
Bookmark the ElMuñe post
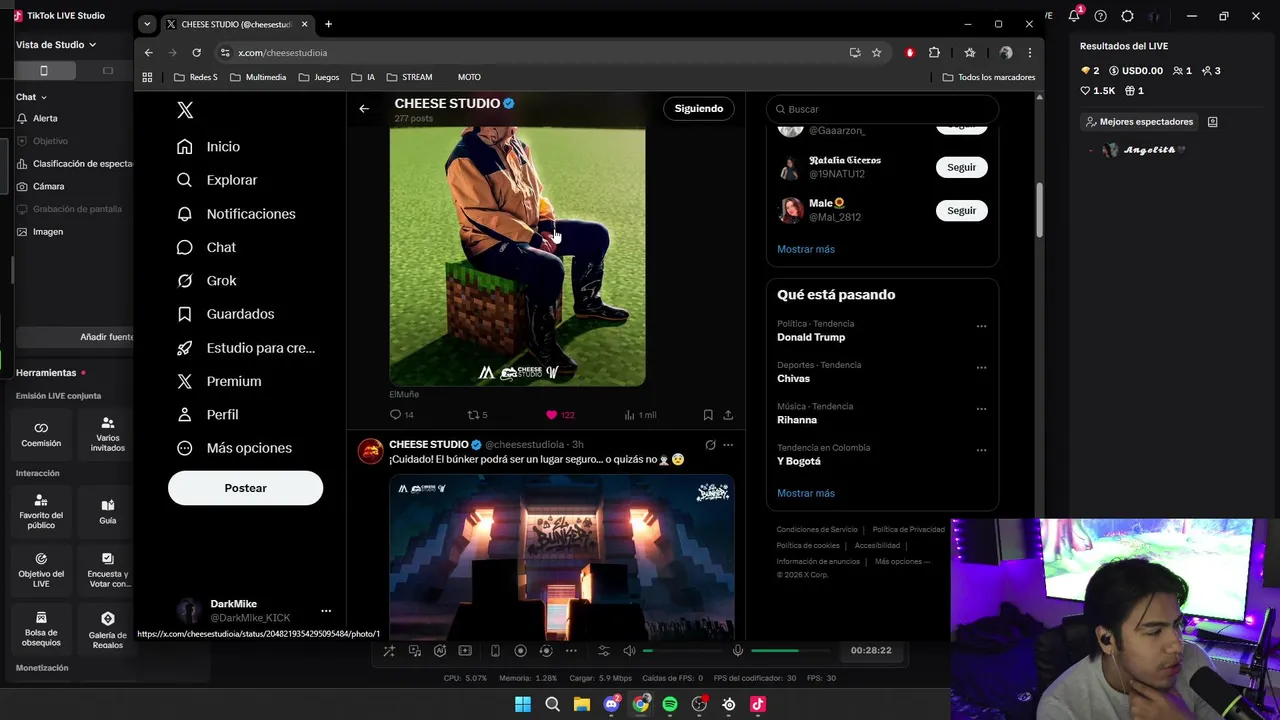pyautogui.click(x=708, y=415)
